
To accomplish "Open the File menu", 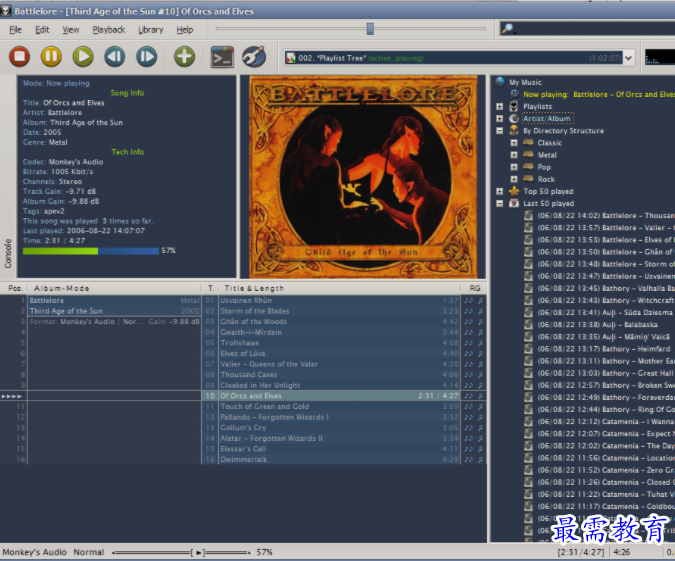I will tap(15, 30).
